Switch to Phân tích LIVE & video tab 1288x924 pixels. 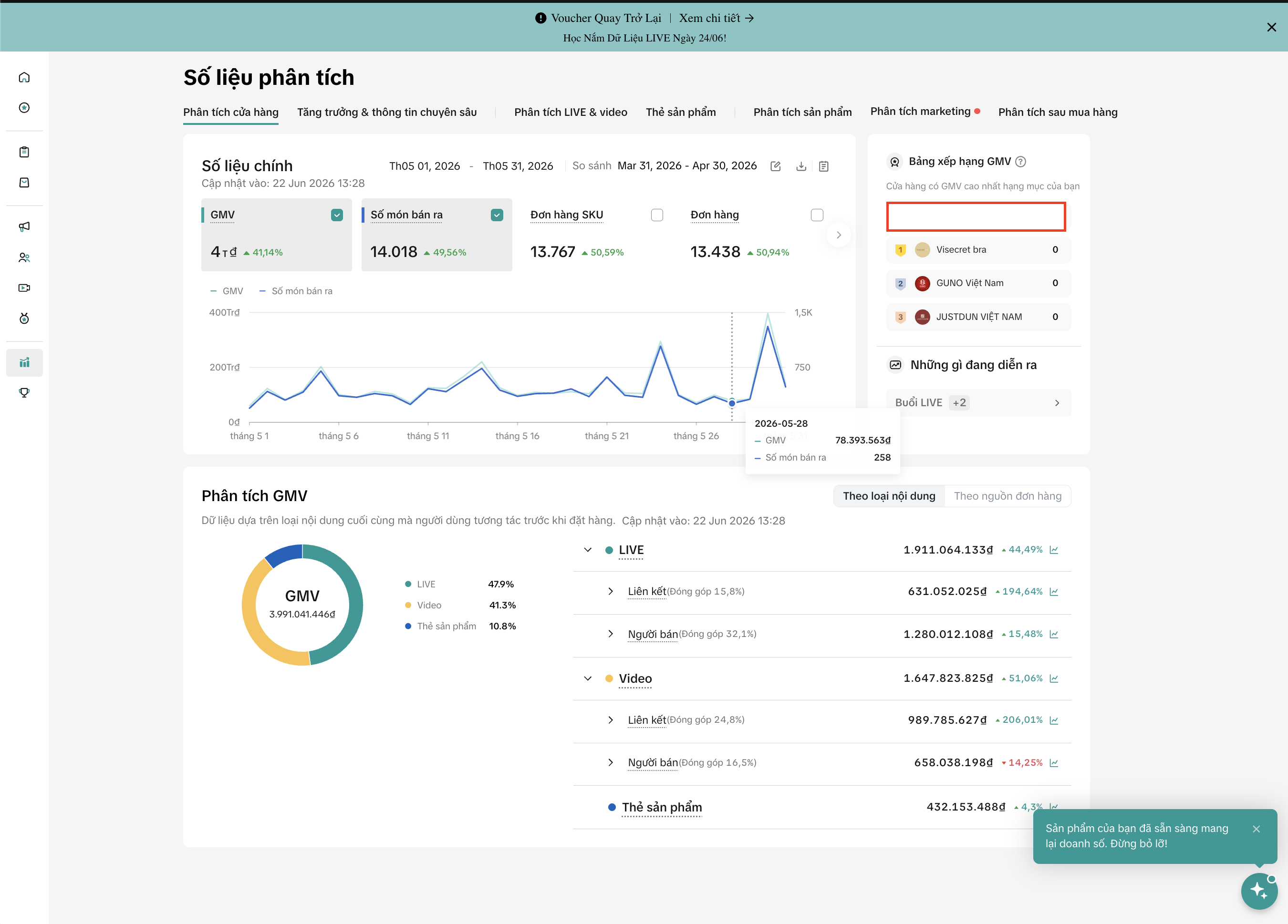point(571,113)
